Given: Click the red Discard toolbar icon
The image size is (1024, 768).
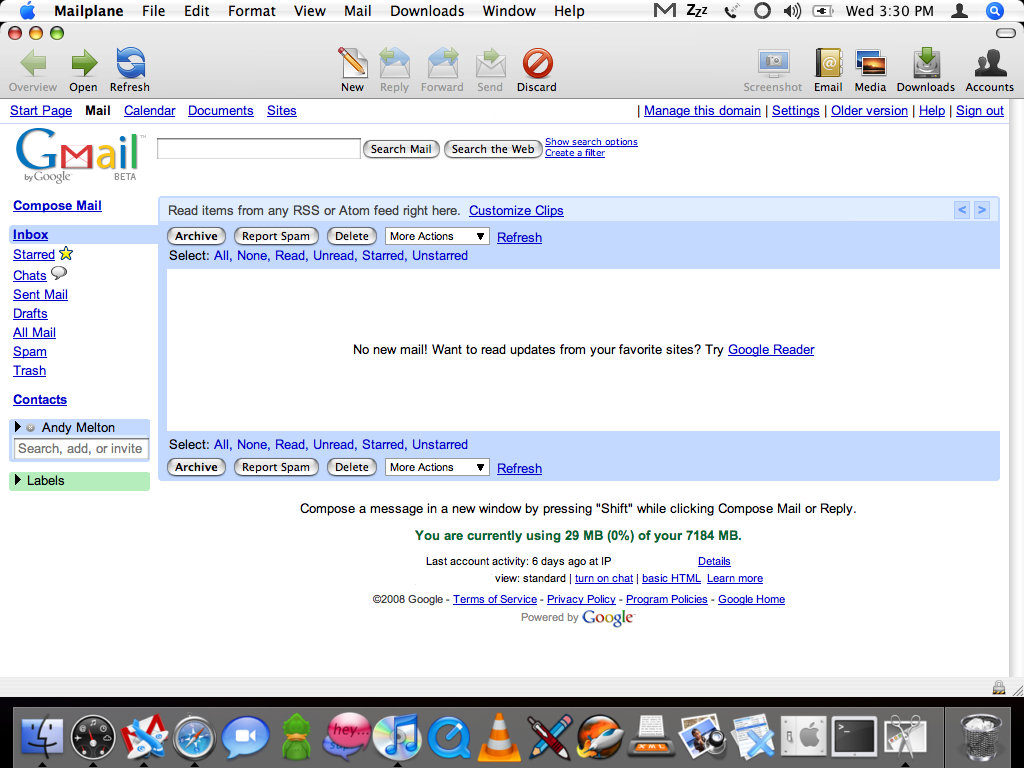Looking at the screenshot, I should [x=537, y=63].
